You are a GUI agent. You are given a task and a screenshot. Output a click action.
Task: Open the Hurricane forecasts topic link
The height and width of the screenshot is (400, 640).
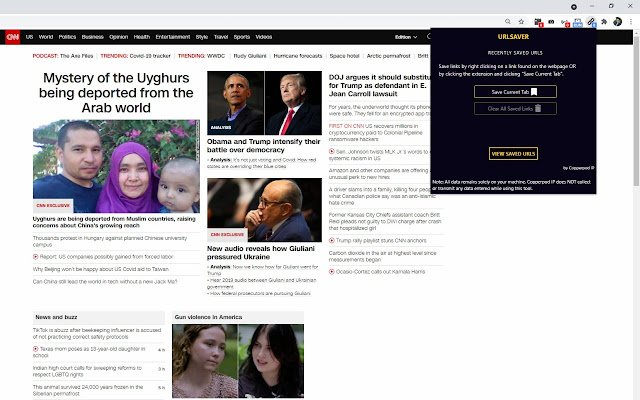point(298,56)
